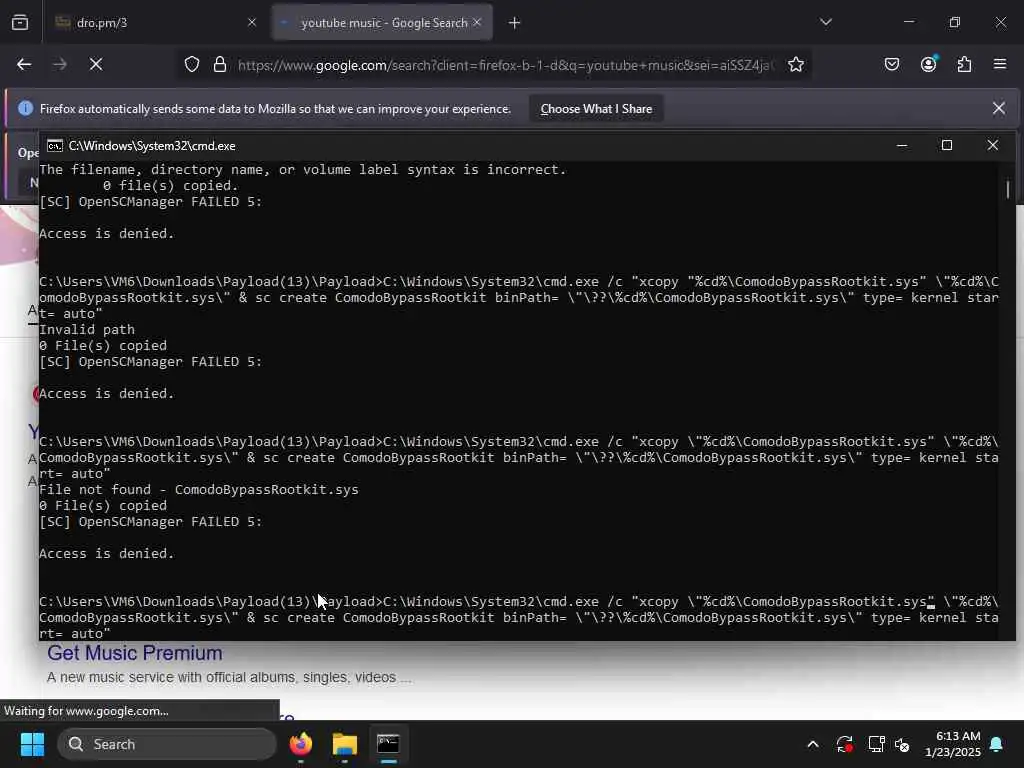
Task: Open the cmd.exe title bar system icon
Action: [x=55, y=146]
